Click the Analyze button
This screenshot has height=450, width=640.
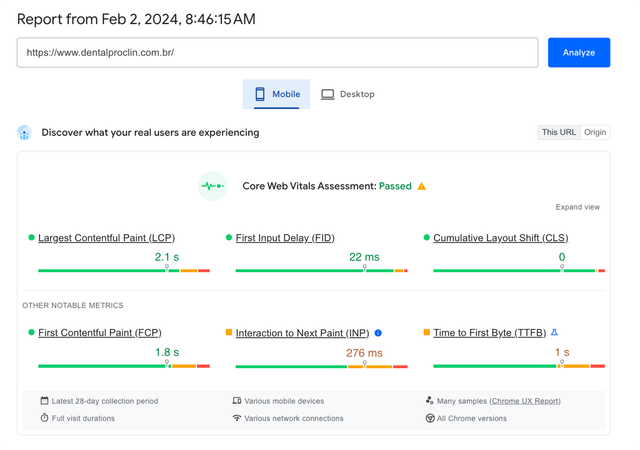[578, 52]
